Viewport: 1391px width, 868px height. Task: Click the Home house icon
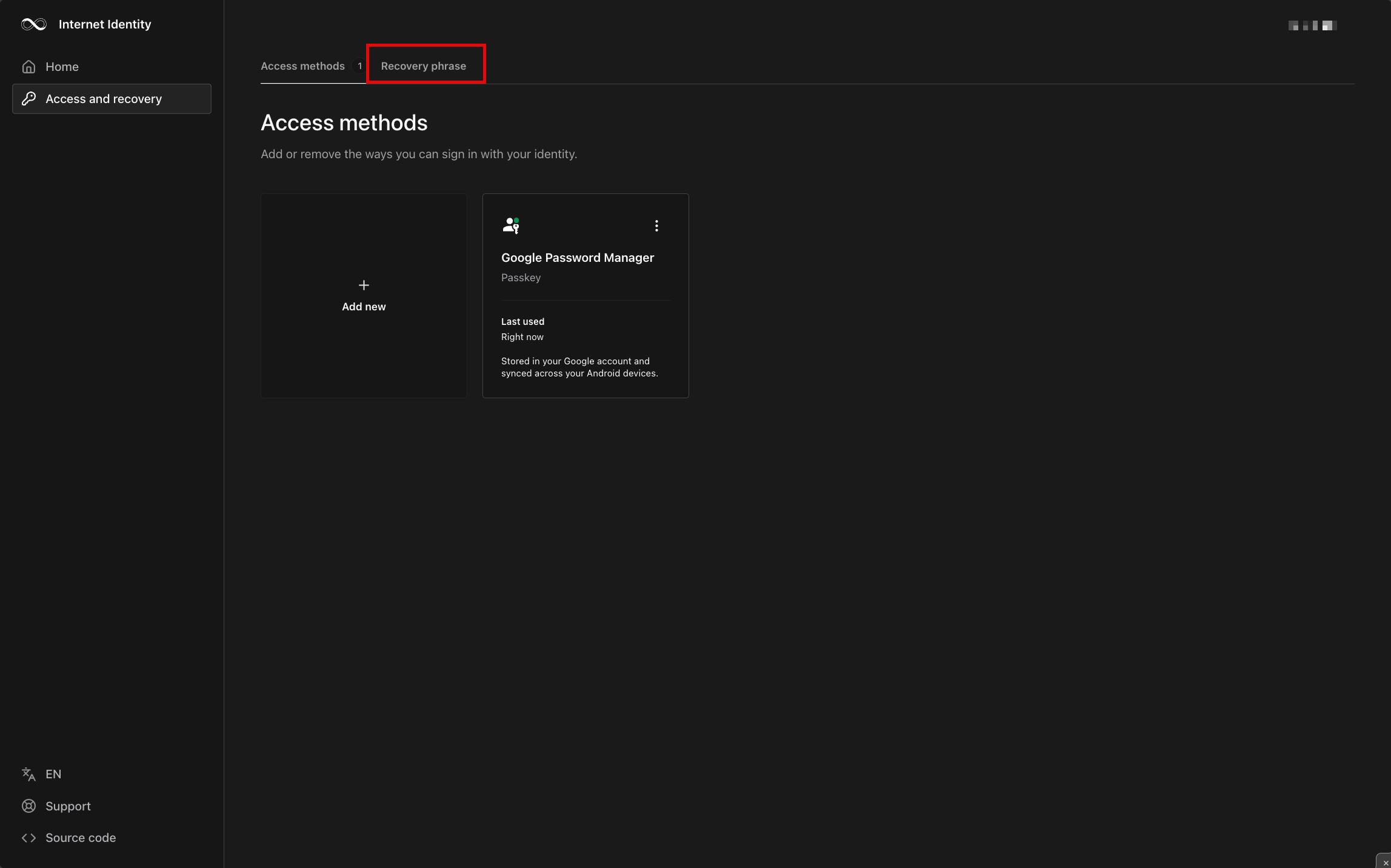pos(28,67)
